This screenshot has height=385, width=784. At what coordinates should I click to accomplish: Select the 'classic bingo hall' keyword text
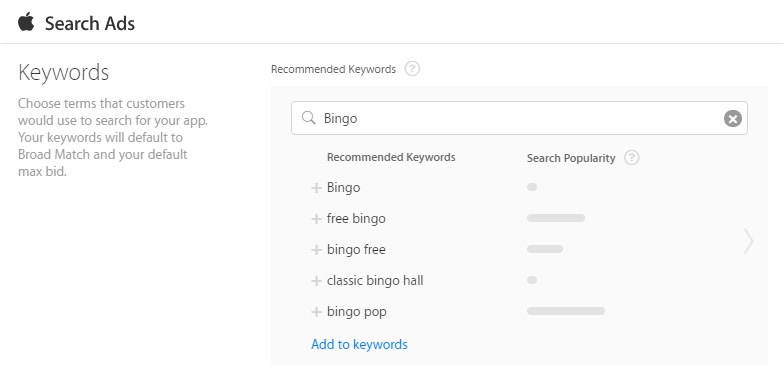[x=375, y=280]
